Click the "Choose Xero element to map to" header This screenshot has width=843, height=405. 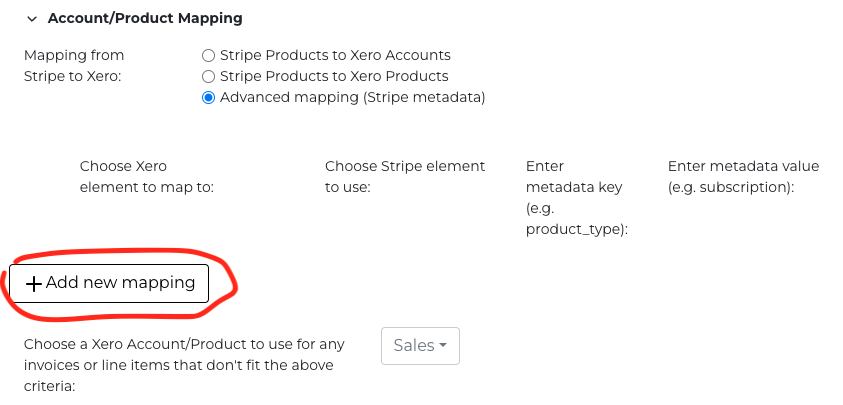[x=147, y=176]
